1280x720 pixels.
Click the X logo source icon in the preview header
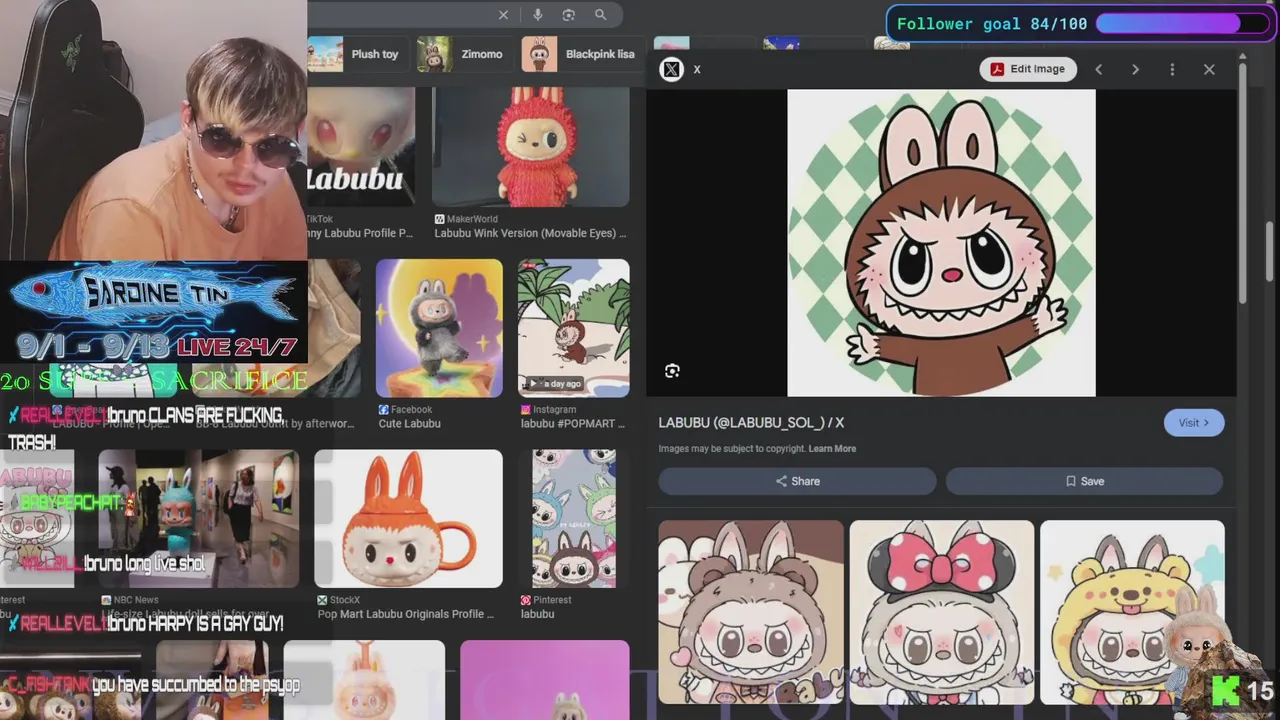(x=672, y=69)
